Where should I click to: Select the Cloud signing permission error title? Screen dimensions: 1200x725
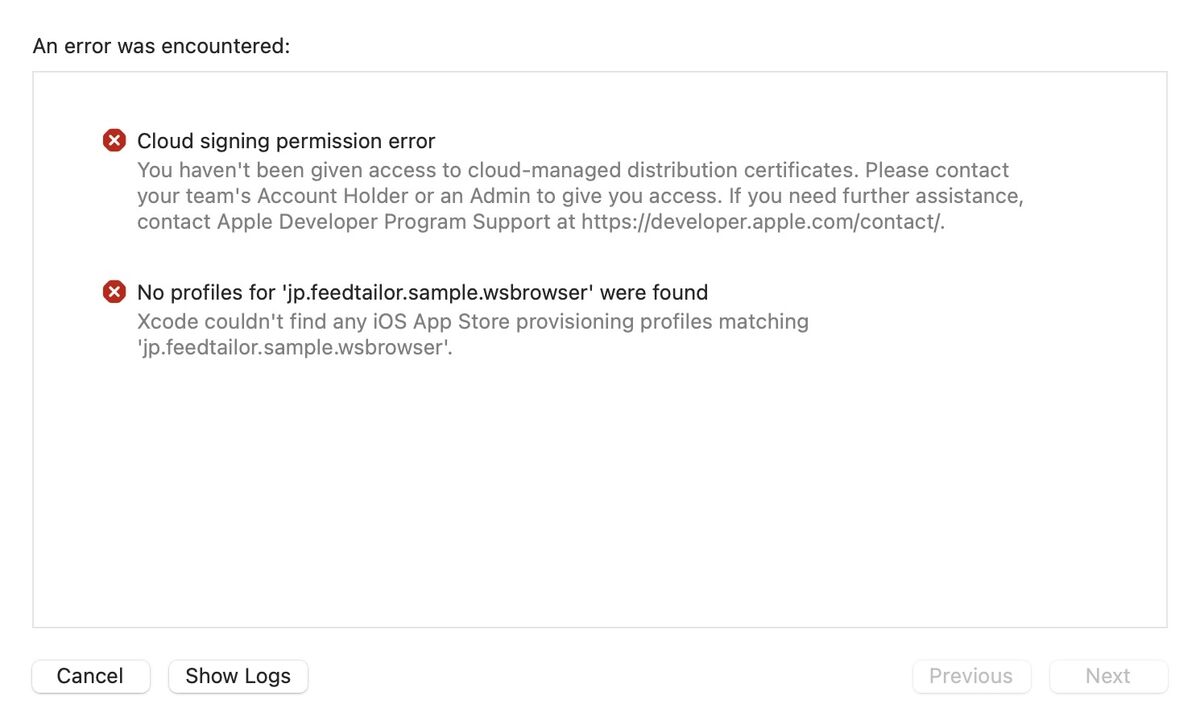(286, 141)
